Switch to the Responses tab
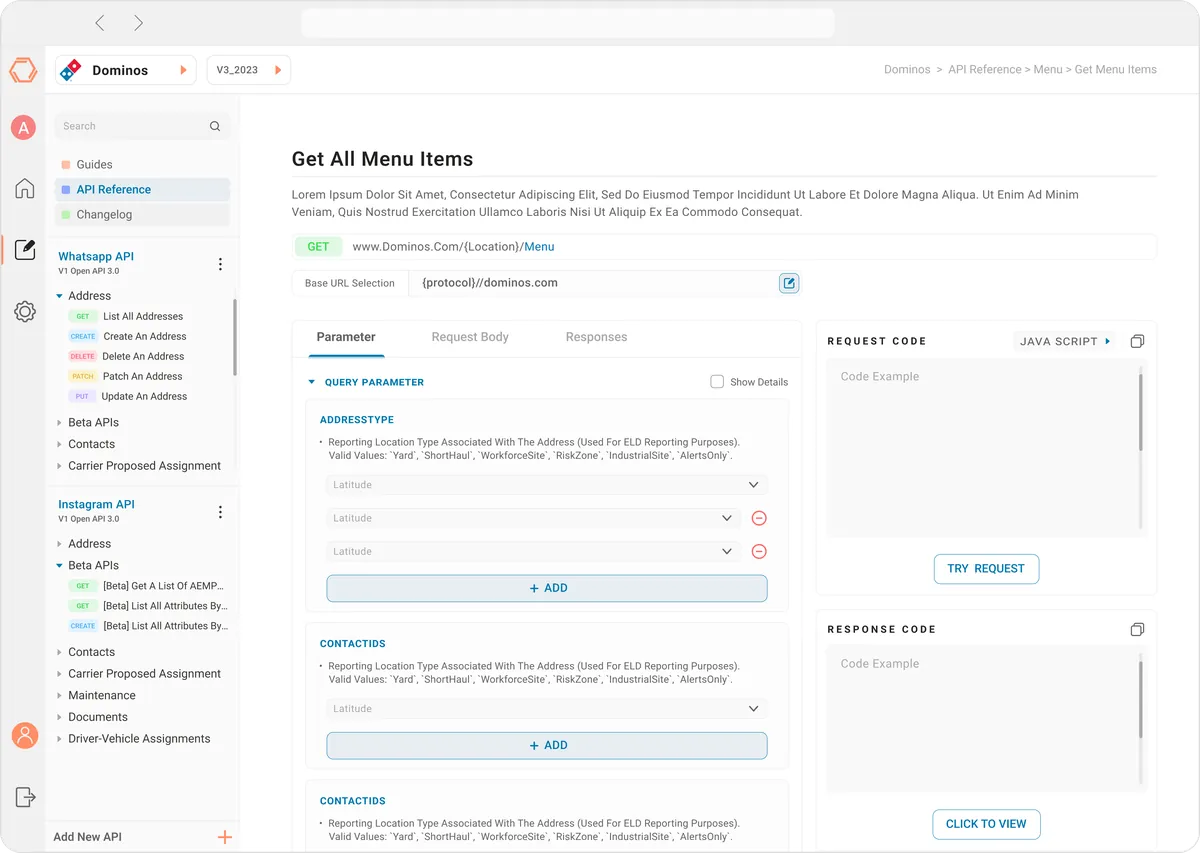This screenshot has width=1200, height=853. (596, 337)
